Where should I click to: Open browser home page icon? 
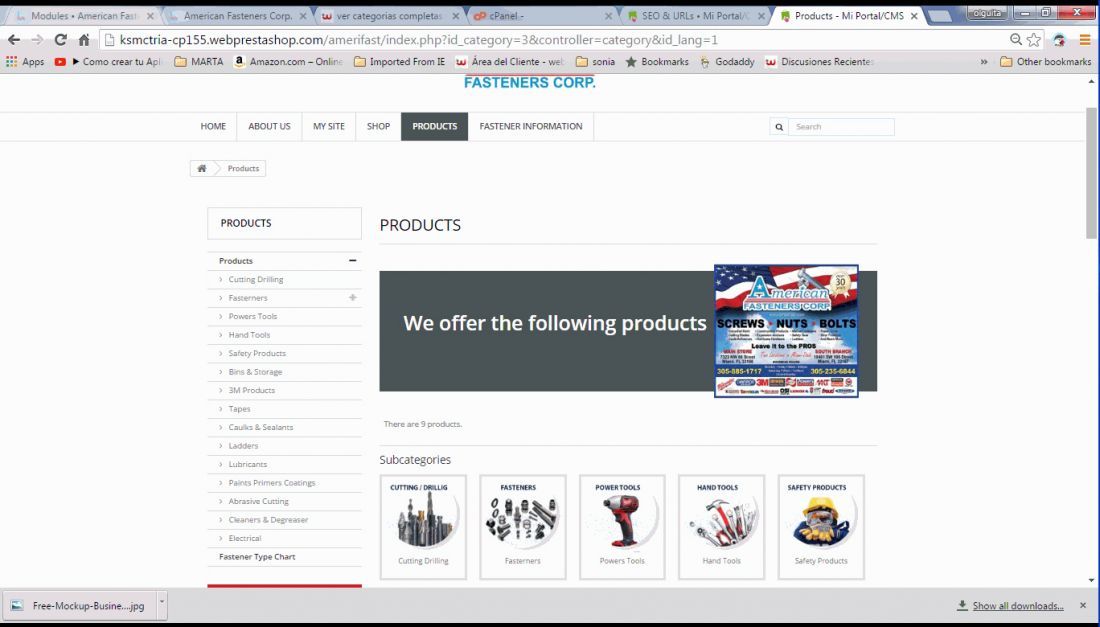point(83,40)
